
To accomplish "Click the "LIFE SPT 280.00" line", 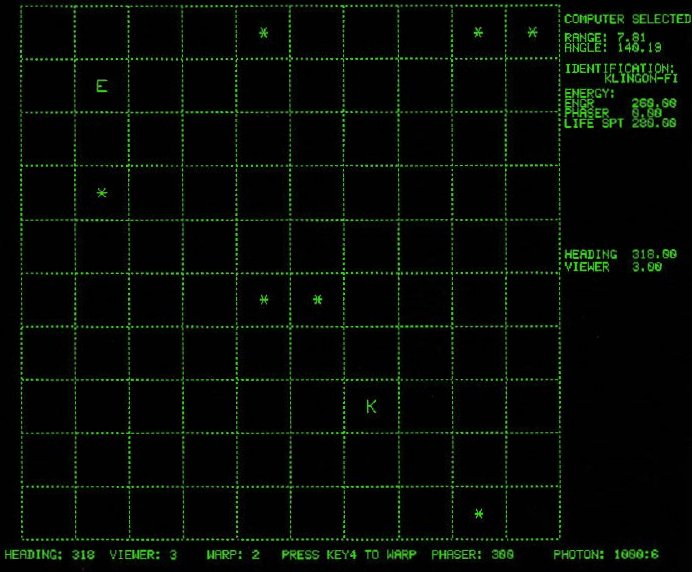I will (x=620, y=123).
